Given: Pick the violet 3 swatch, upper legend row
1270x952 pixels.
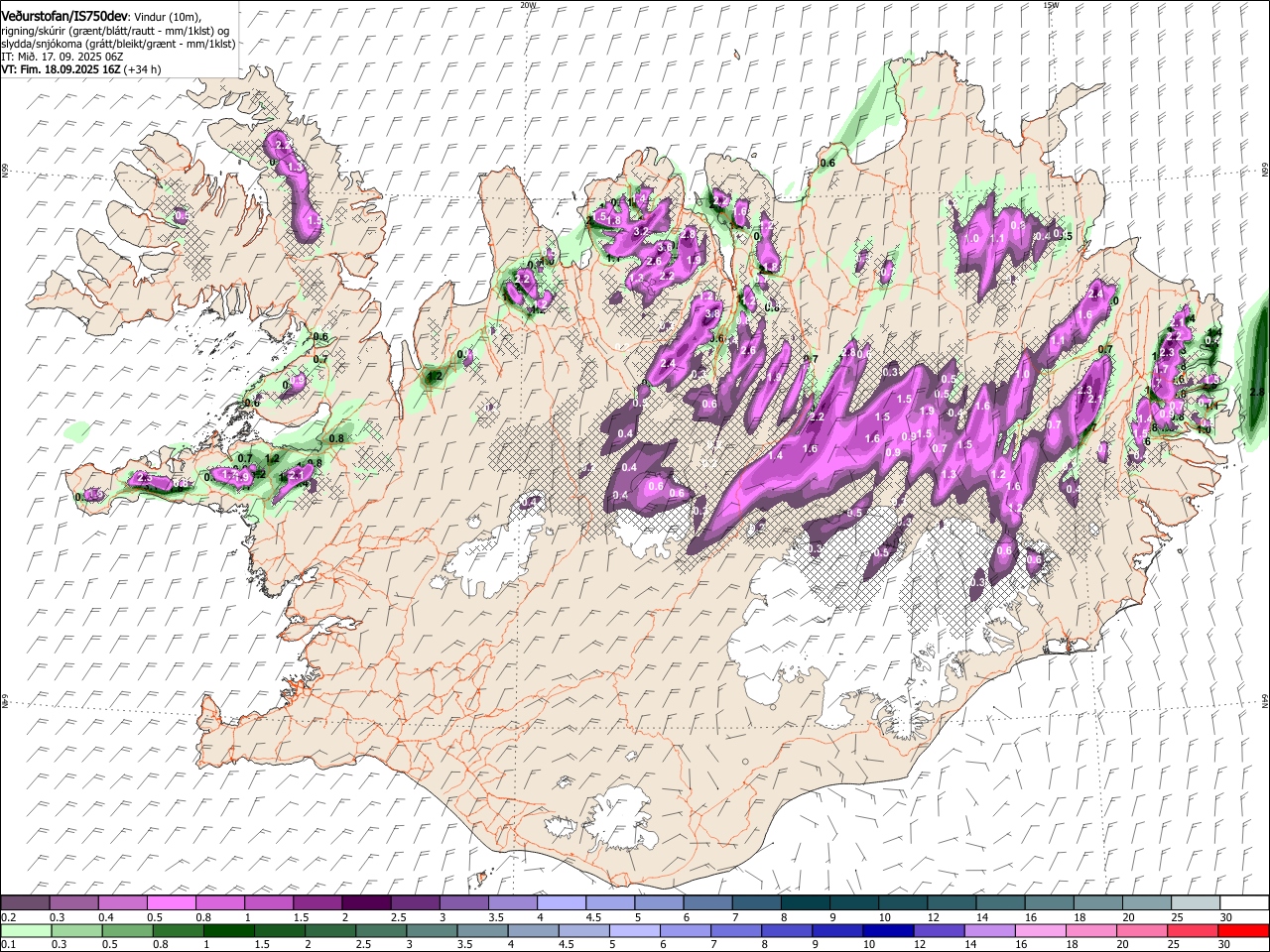Looking at the screenshot, I should pos(464,903).
